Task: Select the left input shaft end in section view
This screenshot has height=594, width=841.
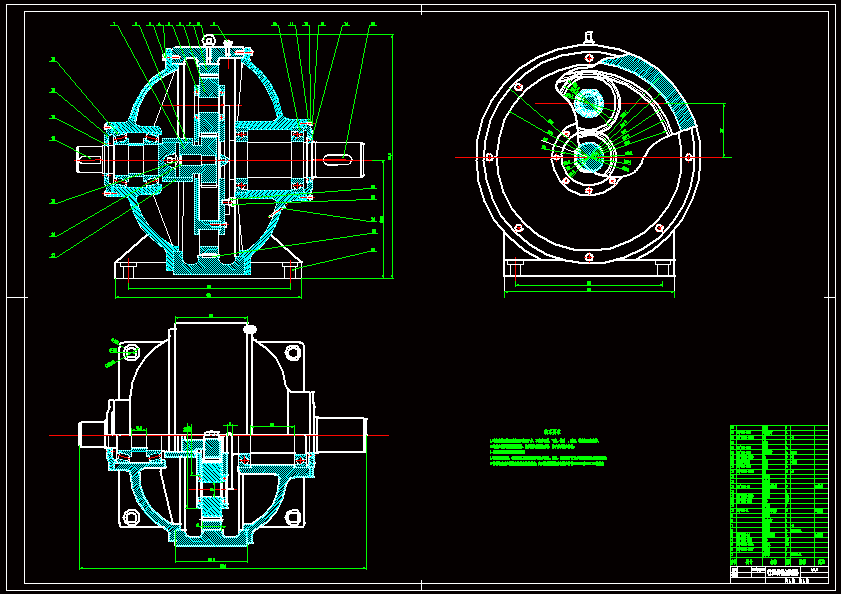Action: tap(91, 159)
